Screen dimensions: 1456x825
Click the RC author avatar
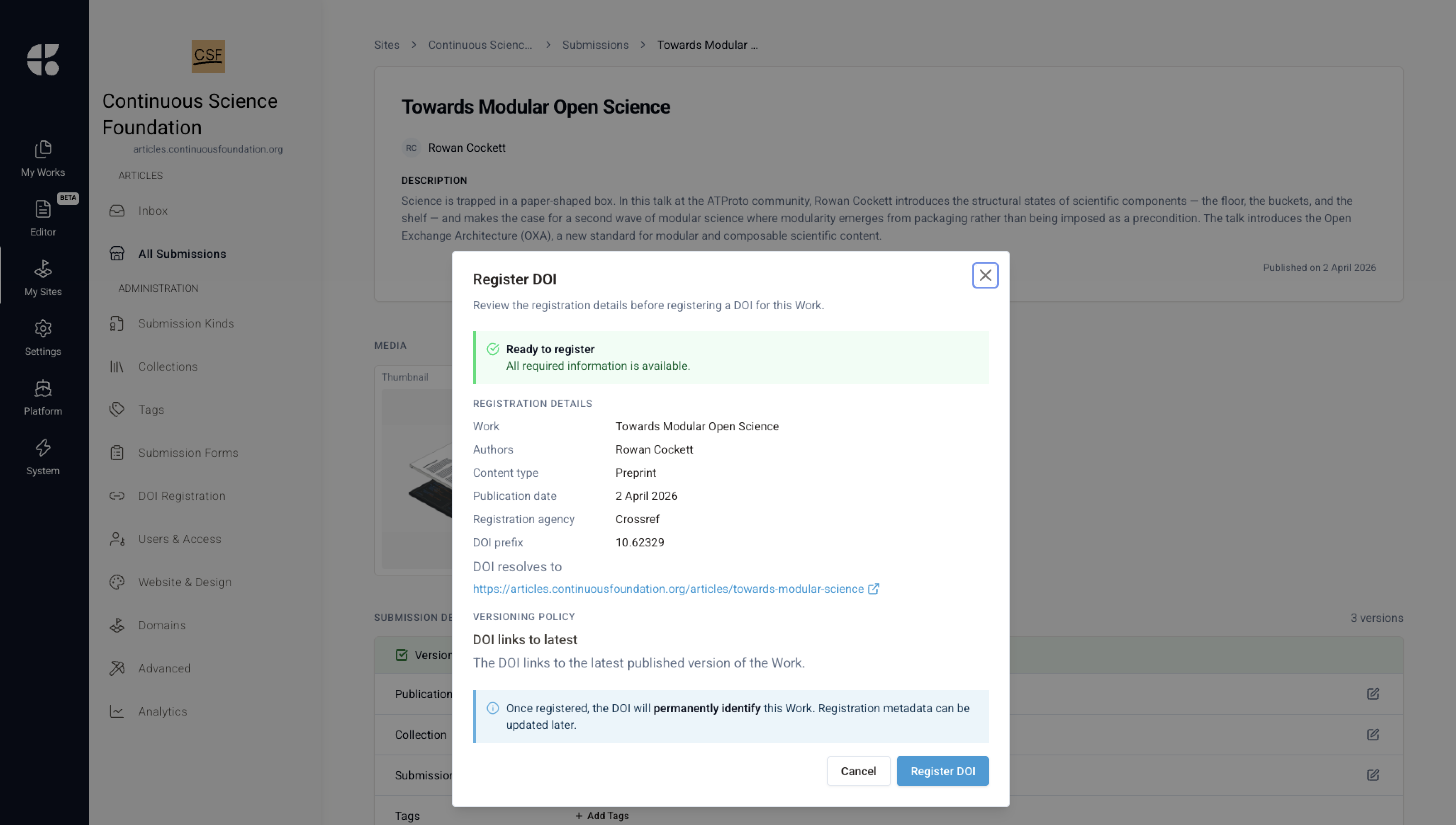[x=411, y=148]
